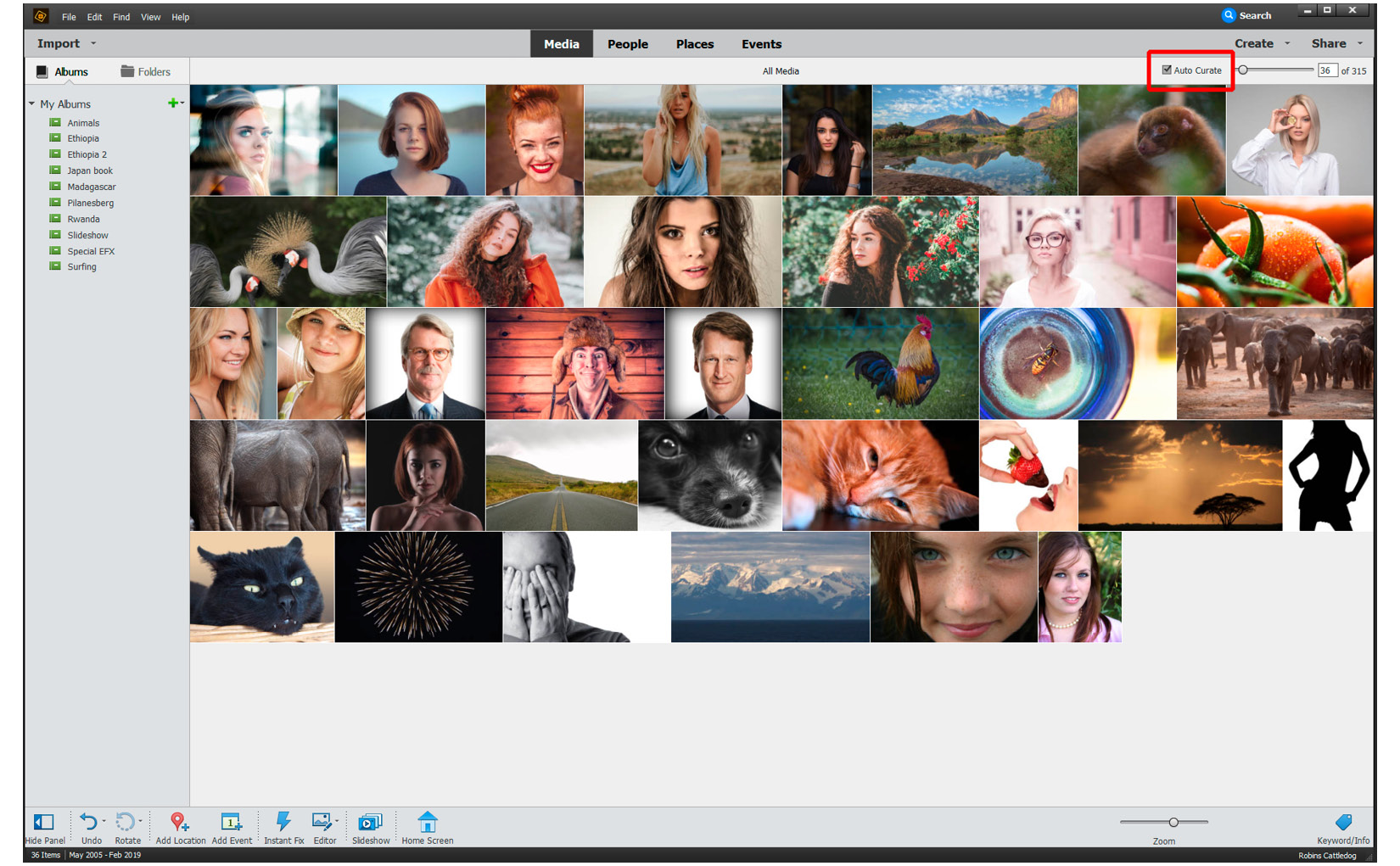
Task: Click the Auto Curate count slider
Action: click(1275, 70)
